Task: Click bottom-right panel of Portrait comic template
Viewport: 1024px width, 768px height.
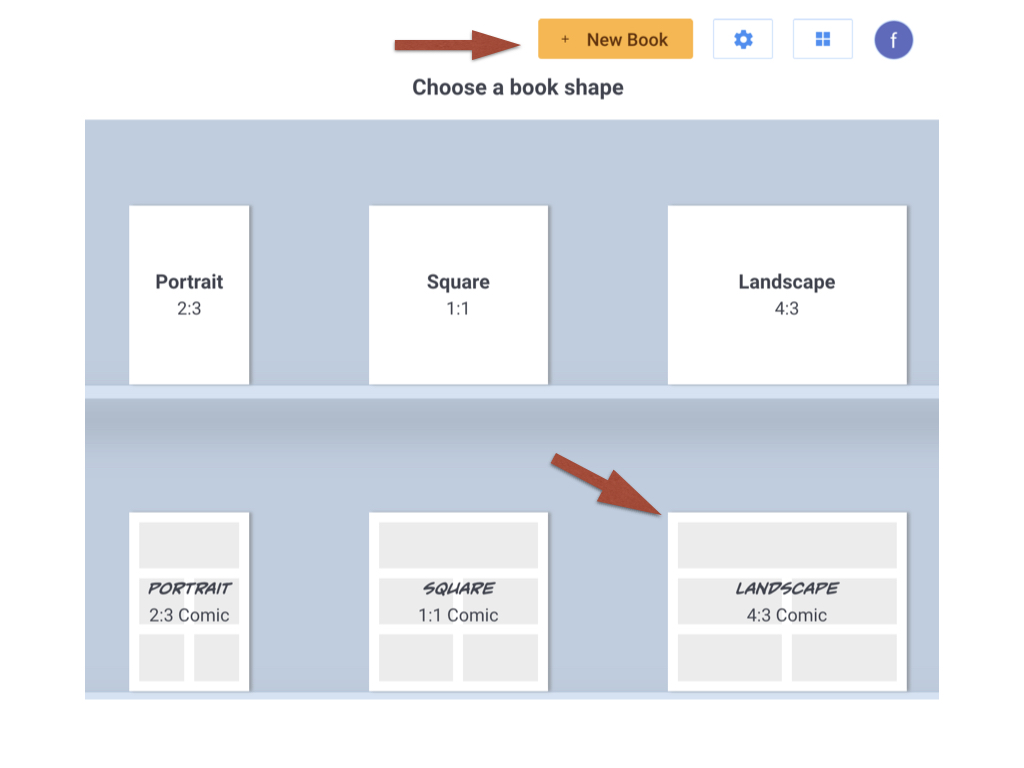Action: (216, 657)
